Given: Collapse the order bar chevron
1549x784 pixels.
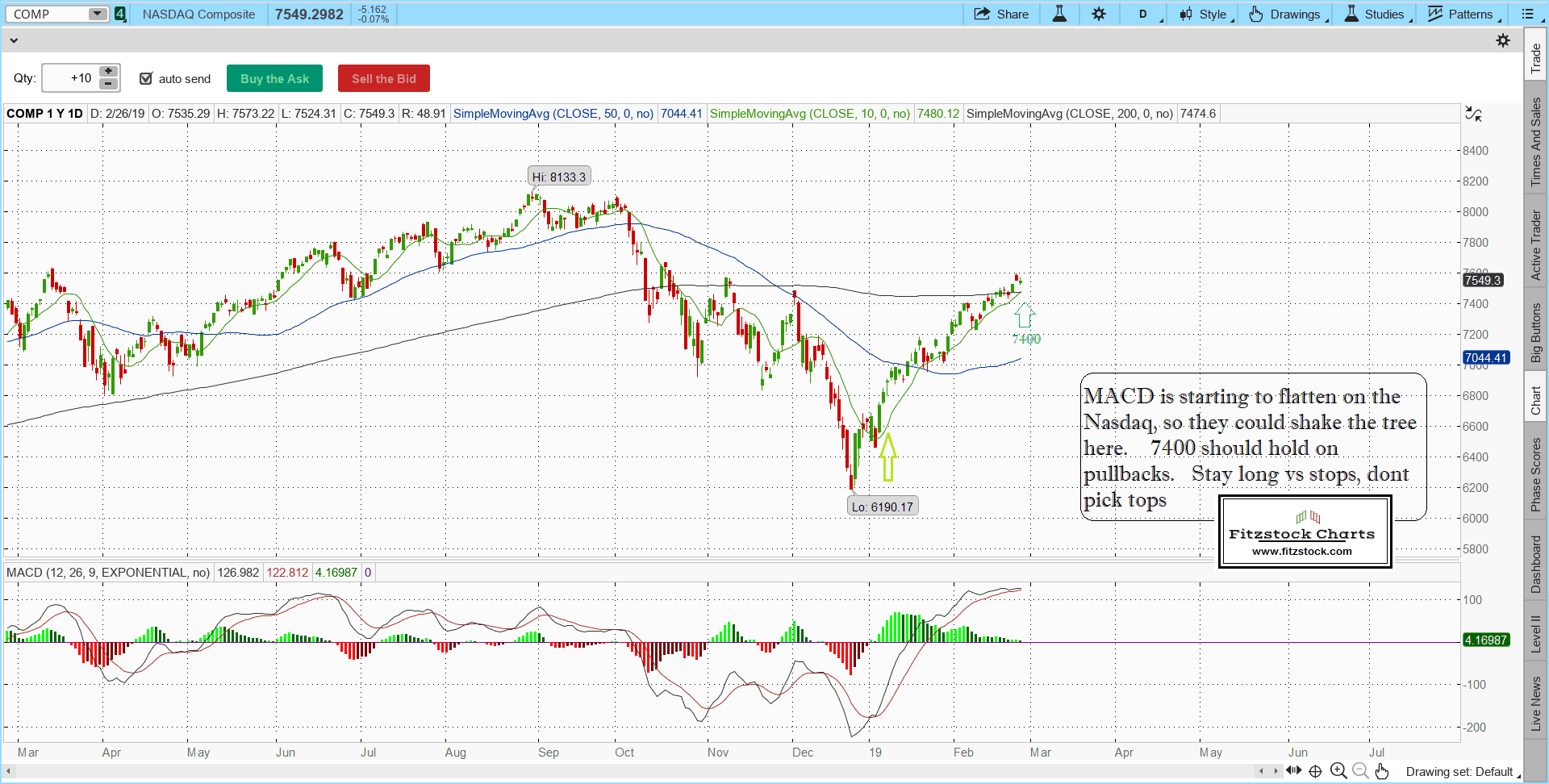Looking at the screenshot, I should tap(14, 40).
